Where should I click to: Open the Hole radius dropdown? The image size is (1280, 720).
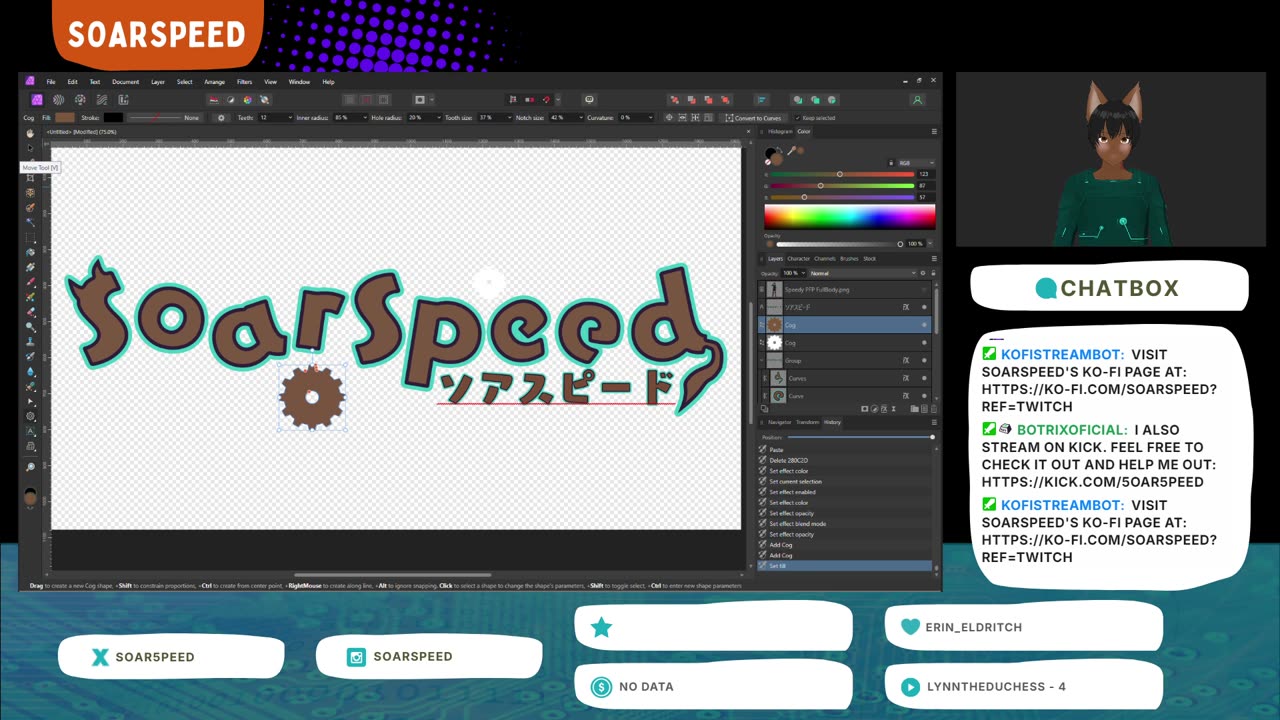[439, 118]
